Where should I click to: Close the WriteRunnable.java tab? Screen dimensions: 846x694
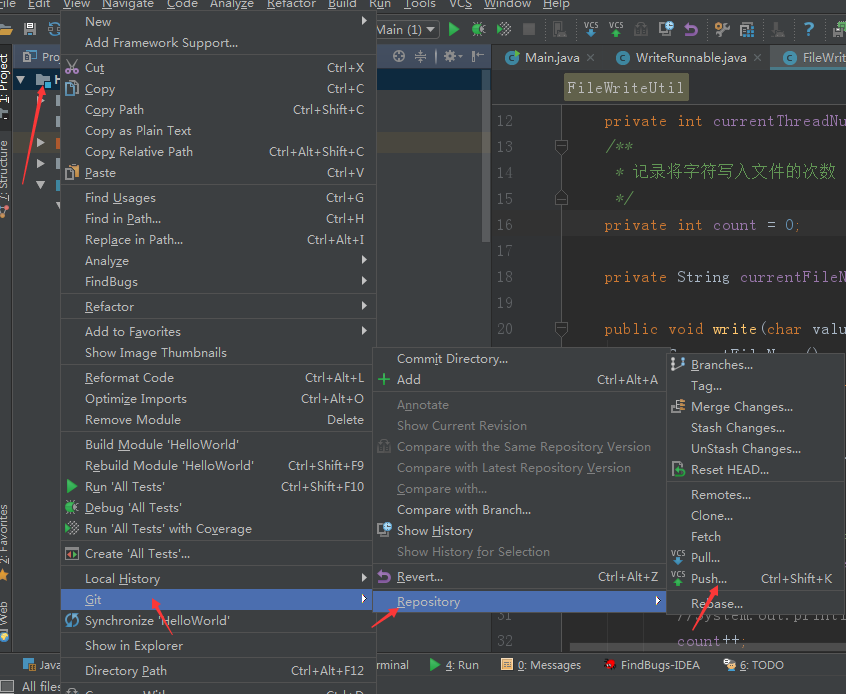click(x=758, y=57)
